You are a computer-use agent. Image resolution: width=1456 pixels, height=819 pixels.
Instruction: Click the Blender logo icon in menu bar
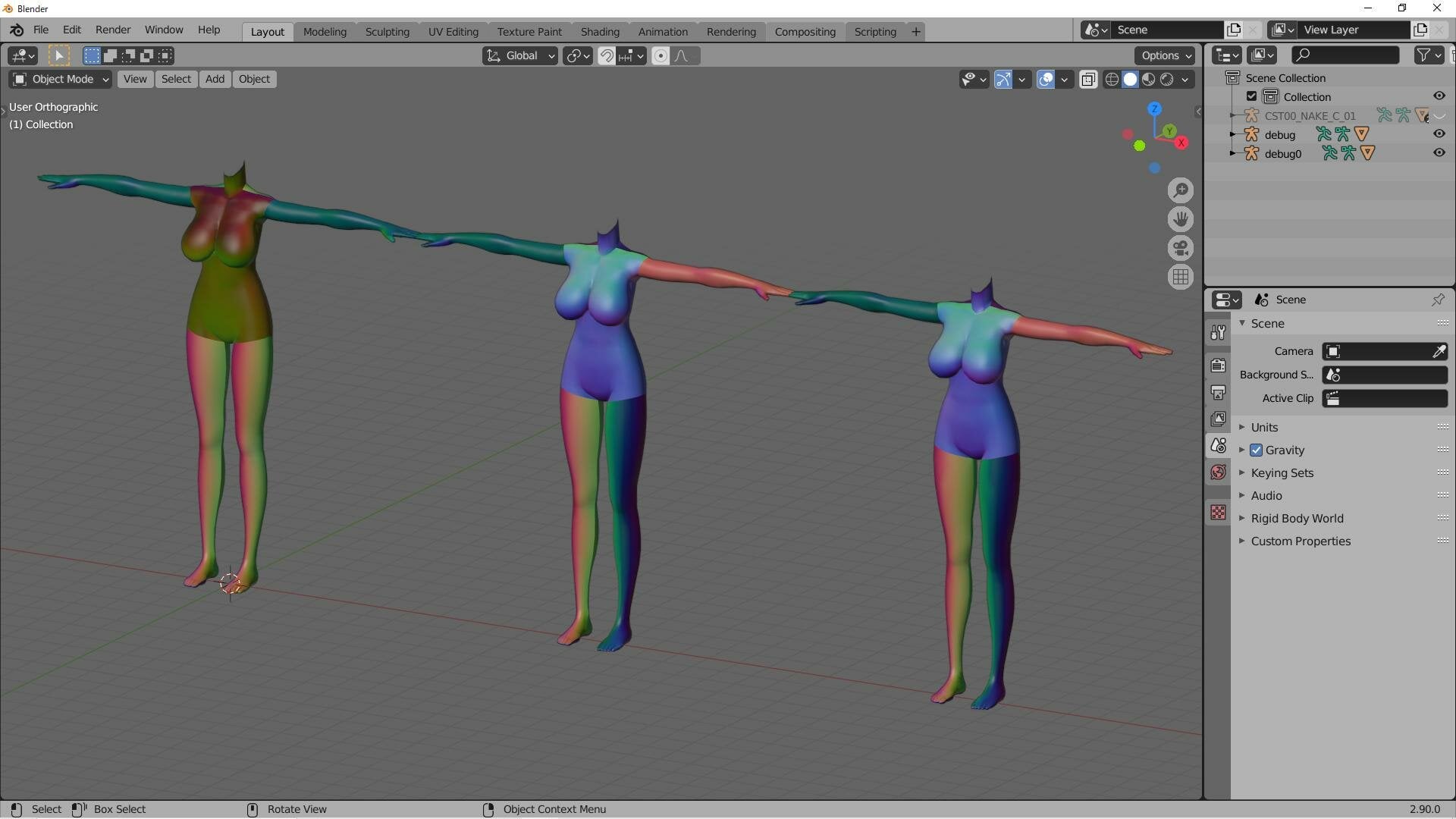click(x=17, y=30)
